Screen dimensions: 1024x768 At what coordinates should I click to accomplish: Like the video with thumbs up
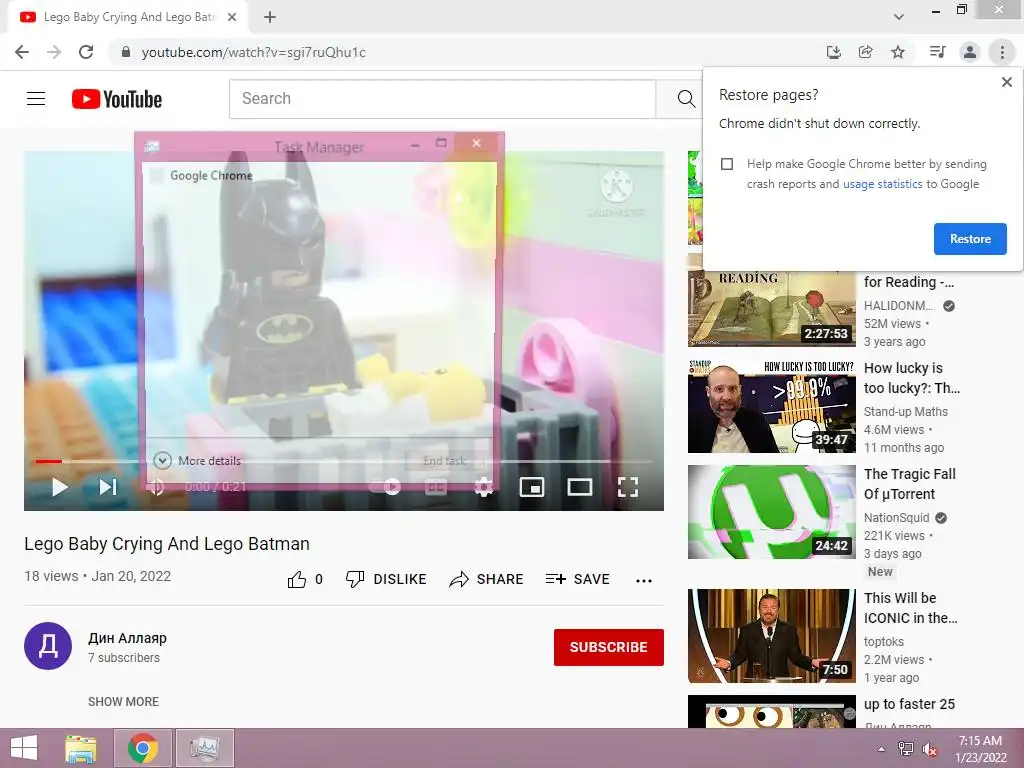[x=305, y=579]
